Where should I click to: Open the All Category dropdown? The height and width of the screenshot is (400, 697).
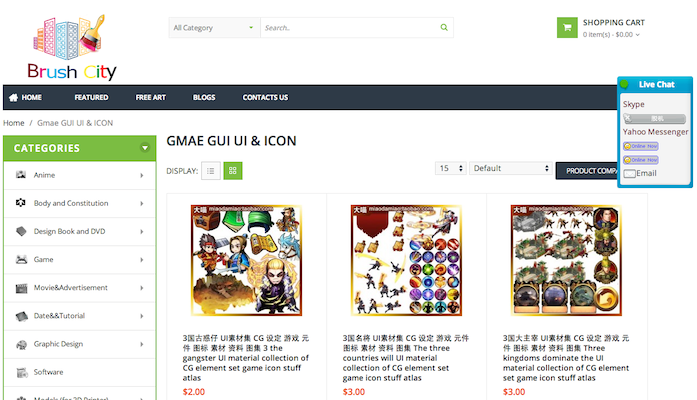tap(214, 28)
